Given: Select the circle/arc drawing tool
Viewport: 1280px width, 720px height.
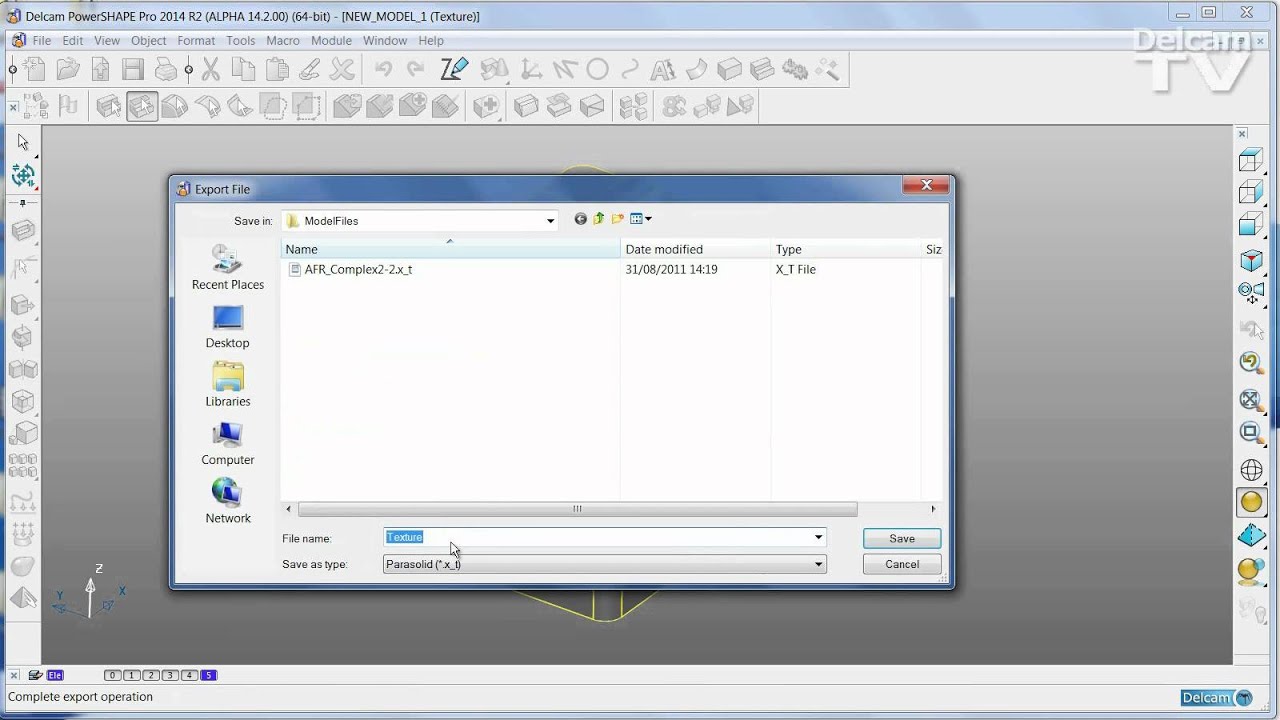Looking at the screenshot, I should (597, 69).
